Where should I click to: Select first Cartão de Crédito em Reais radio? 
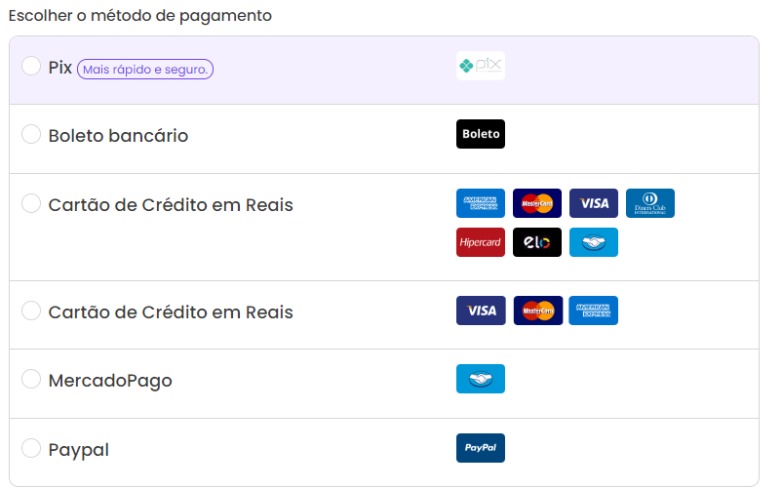(31, 203)
